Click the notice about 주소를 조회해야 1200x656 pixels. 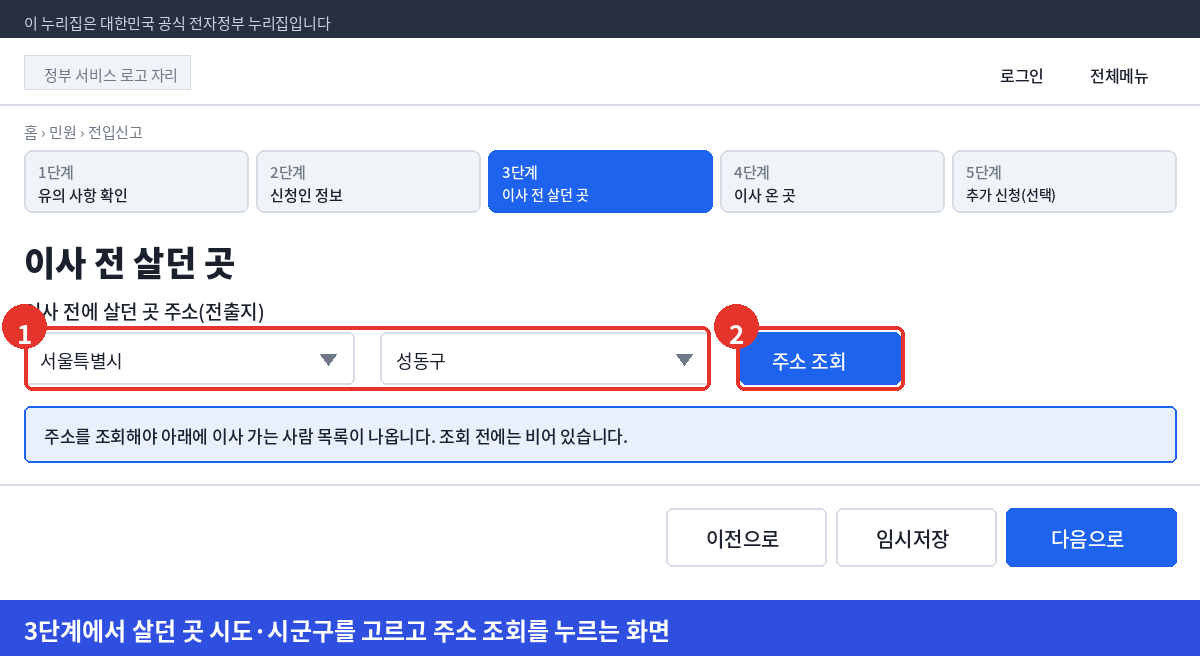tap(600, 435)
